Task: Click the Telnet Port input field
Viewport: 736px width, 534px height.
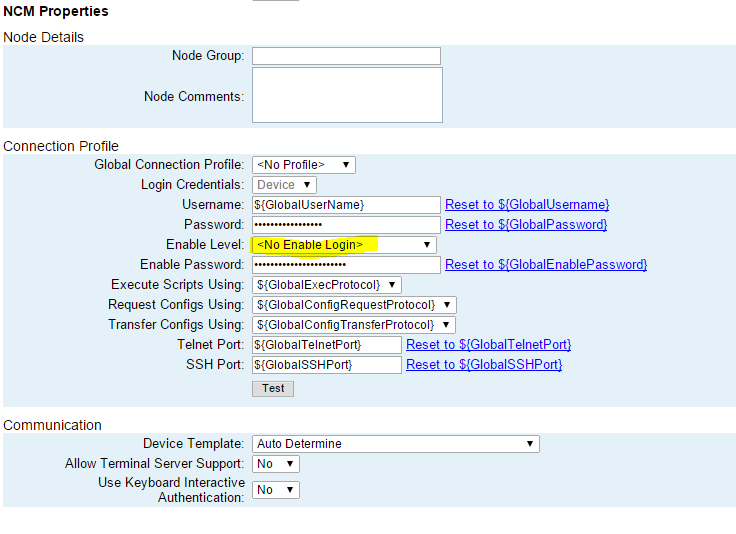Action: tap(327, 345)
